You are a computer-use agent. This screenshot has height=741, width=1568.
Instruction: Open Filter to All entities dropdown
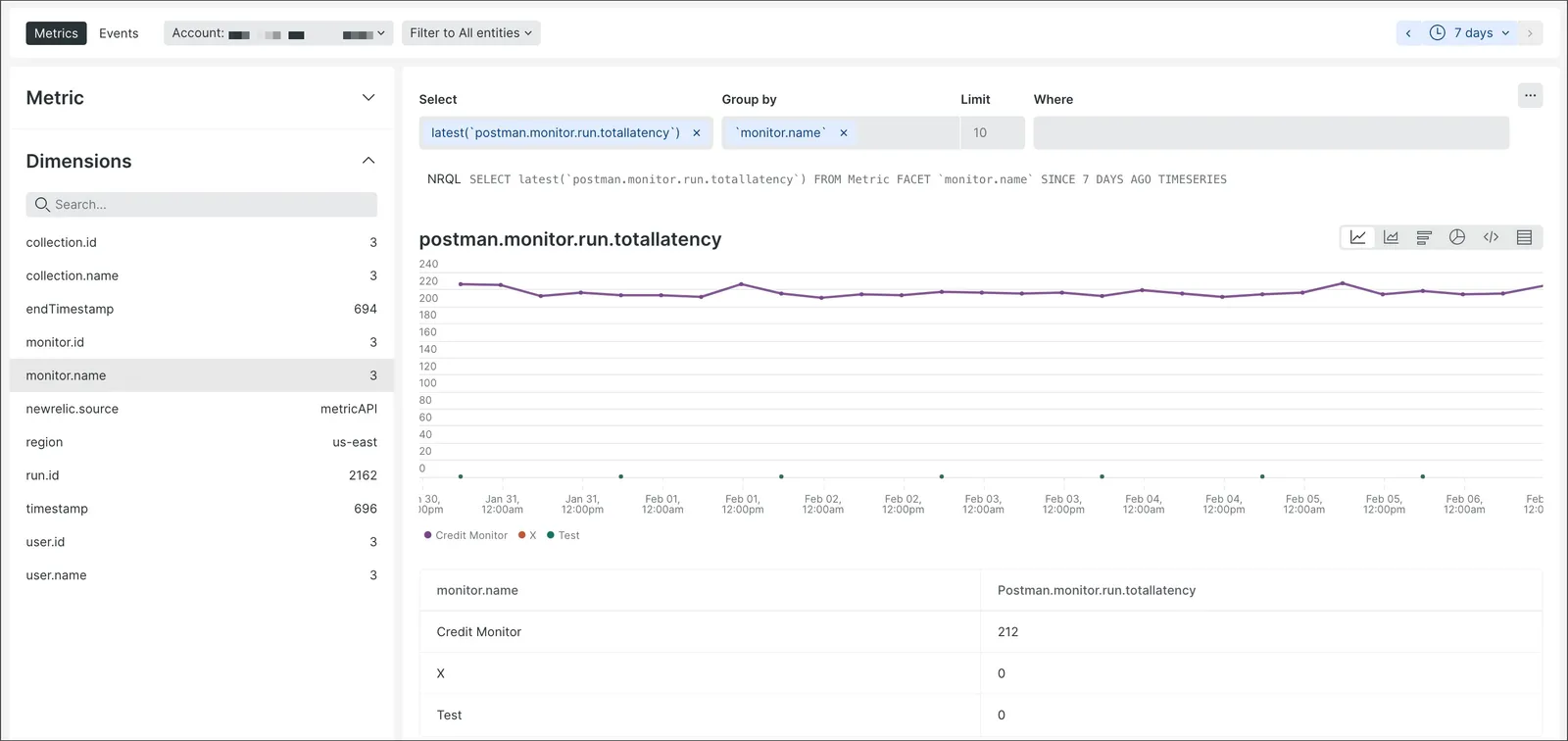(470, 33)
